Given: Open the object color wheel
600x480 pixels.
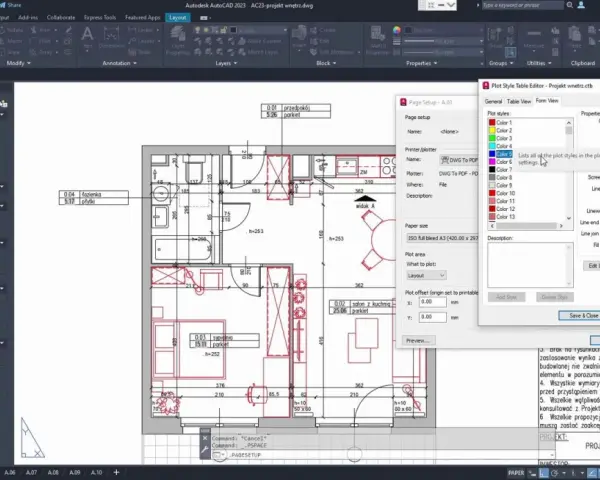Looking at the screenshot, I should (396, 30).
